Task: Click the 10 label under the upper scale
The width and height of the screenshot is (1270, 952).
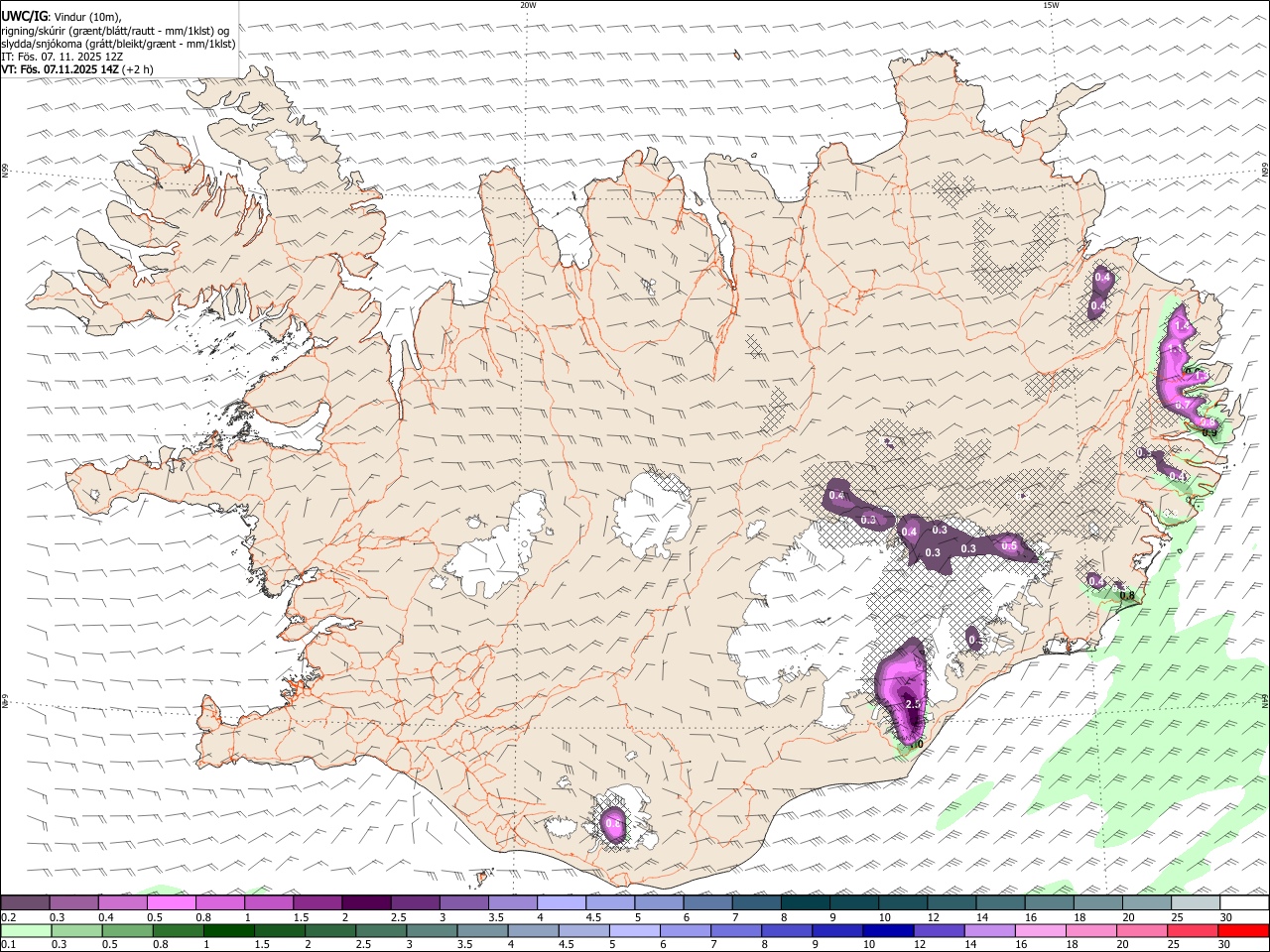Action: pos(884,917)
